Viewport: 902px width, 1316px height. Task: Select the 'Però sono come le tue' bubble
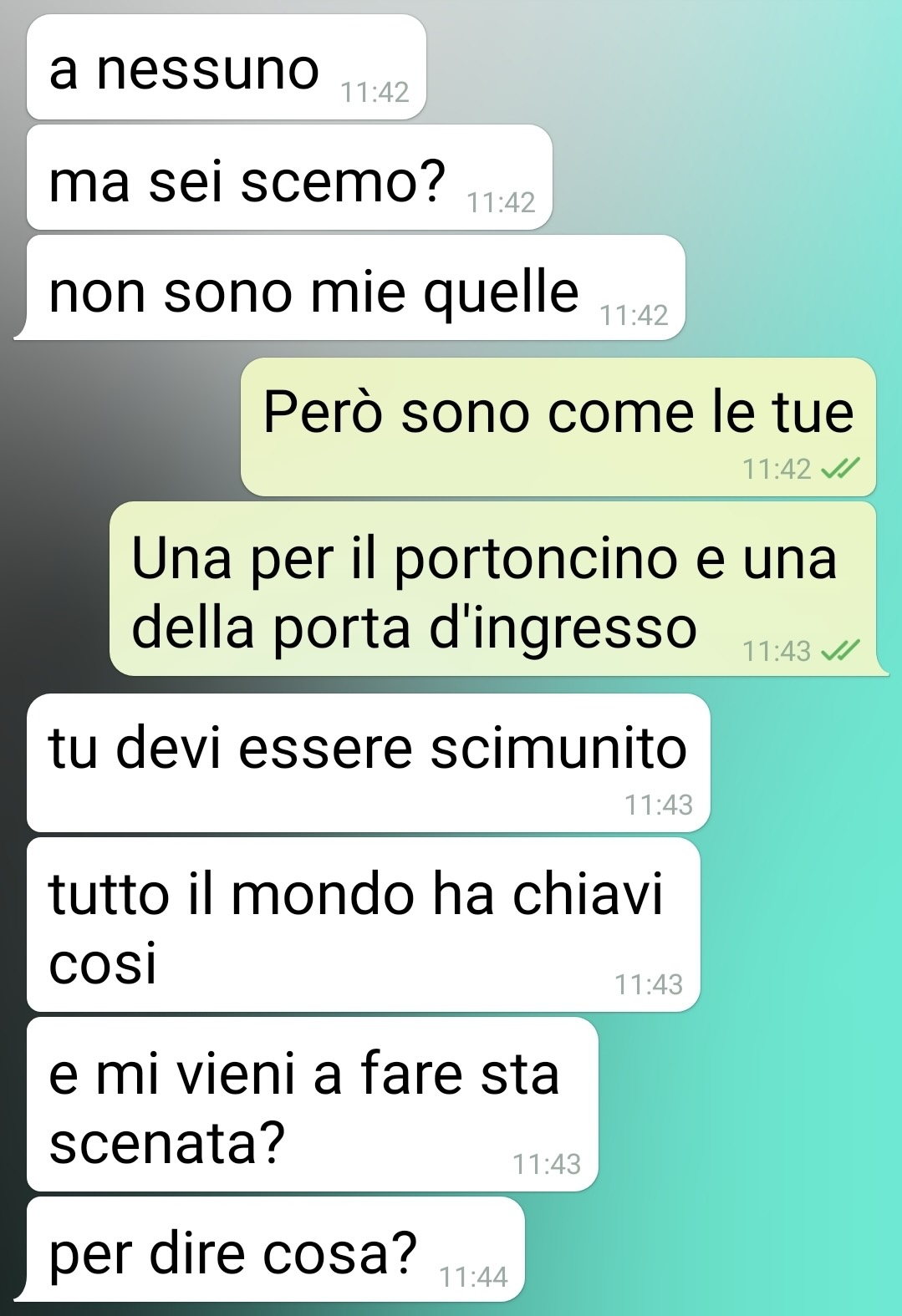click(558, 427)
